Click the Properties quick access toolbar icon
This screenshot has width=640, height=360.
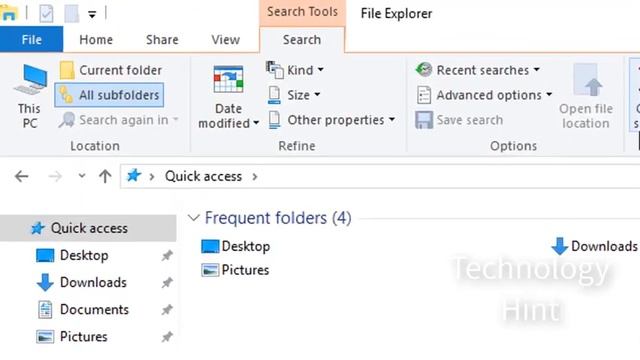coord(46,14)
